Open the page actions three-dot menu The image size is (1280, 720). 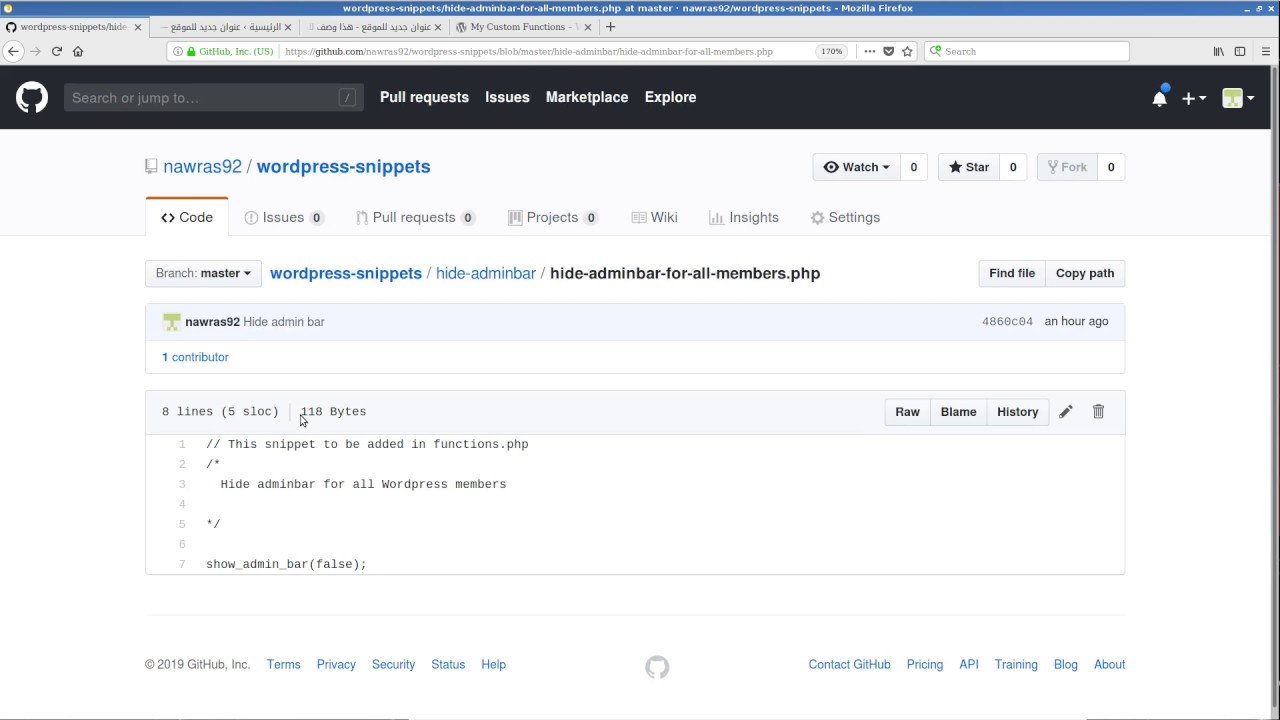coord(869,51)
